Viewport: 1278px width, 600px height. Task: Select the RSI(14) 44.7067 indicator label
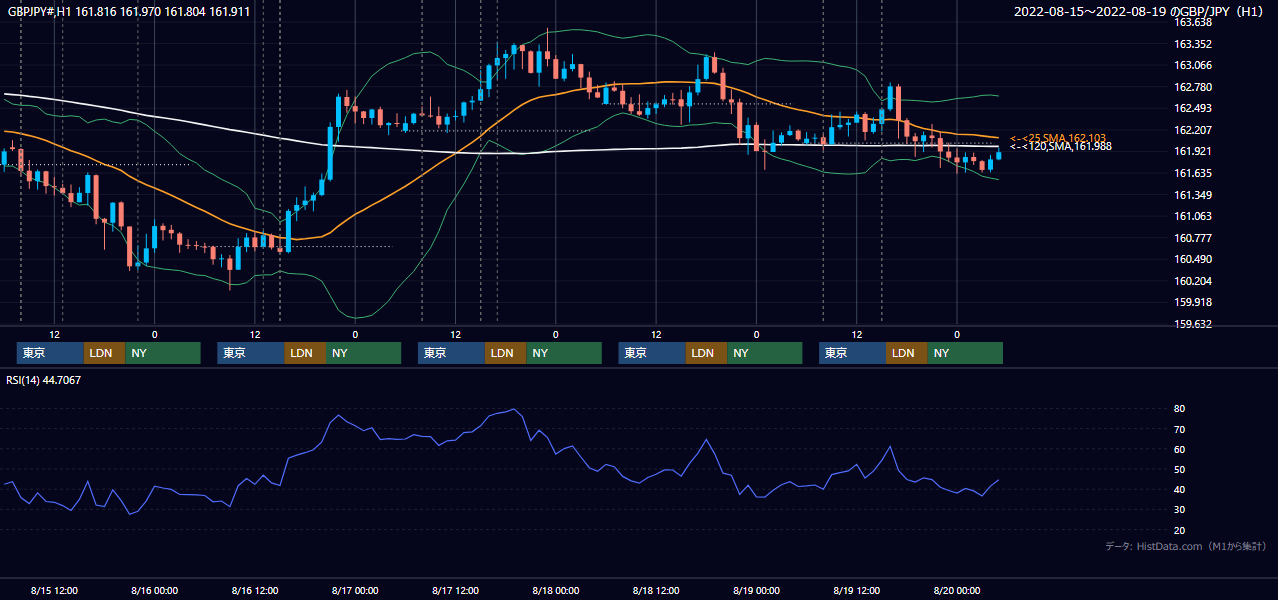(x=44, y=380)
